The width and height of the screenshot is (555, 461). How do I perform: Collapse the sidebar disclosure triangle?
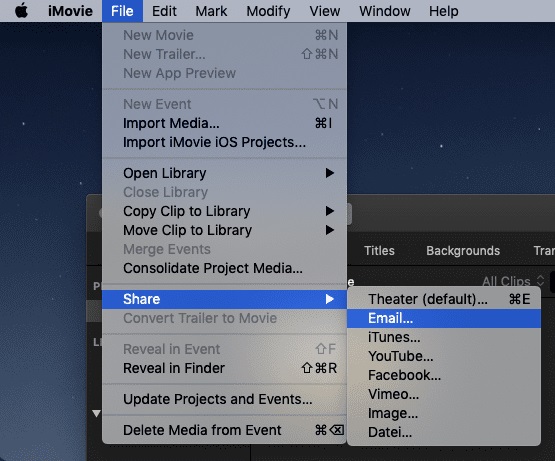tap(96, 413)
